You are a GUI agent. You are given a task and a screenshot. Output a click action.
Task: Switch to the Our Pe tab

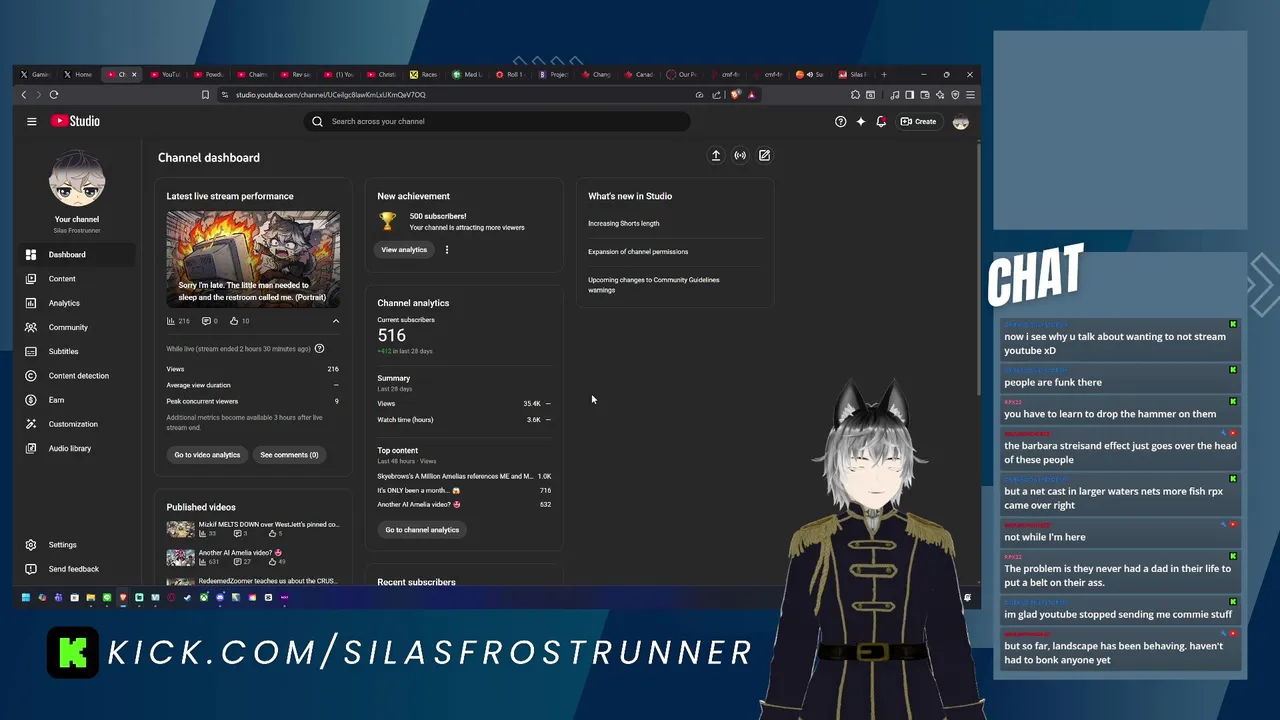point(682,74)
